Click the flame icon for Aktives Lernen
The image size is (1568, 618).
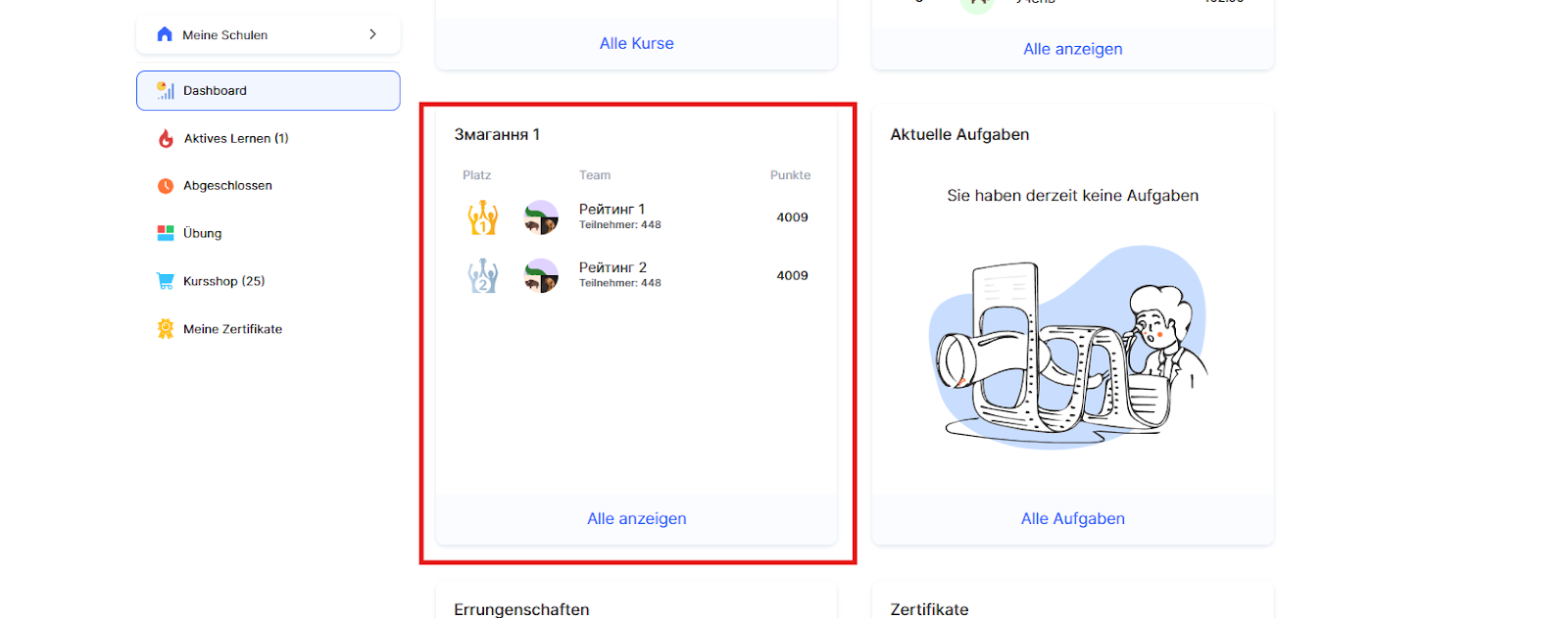(166, 138)
